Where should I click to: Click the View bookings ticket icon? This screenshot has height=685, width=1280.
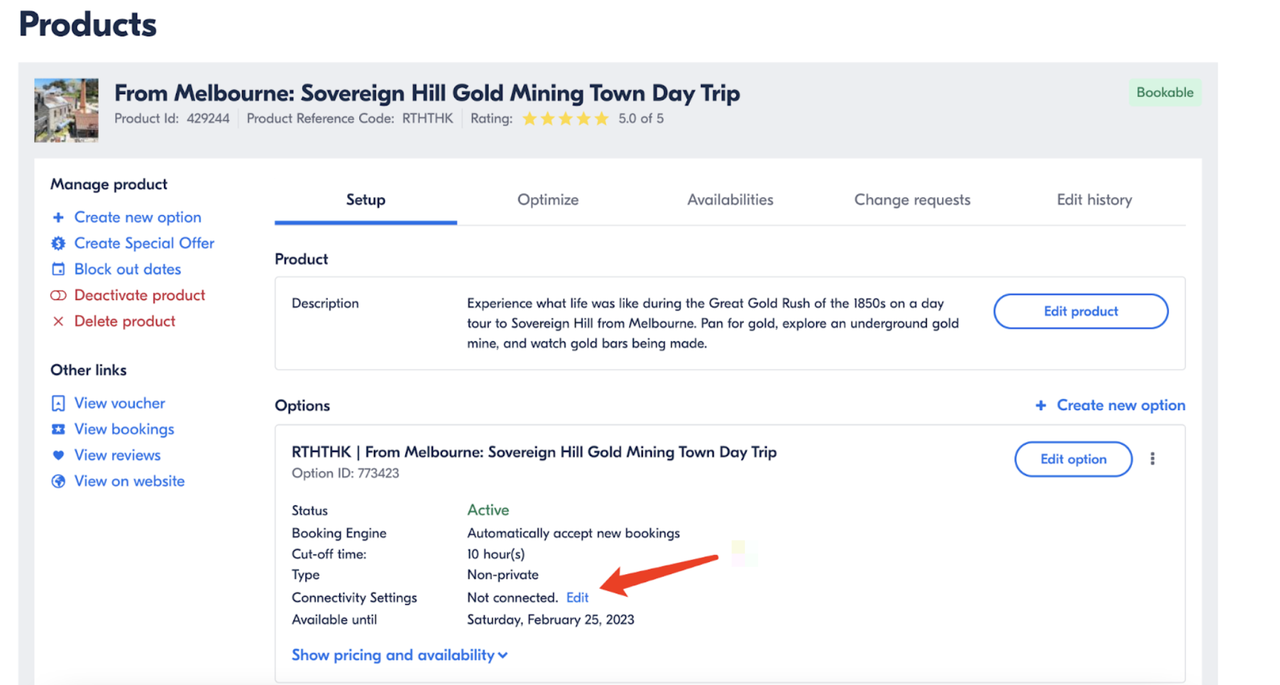point(58,429)
